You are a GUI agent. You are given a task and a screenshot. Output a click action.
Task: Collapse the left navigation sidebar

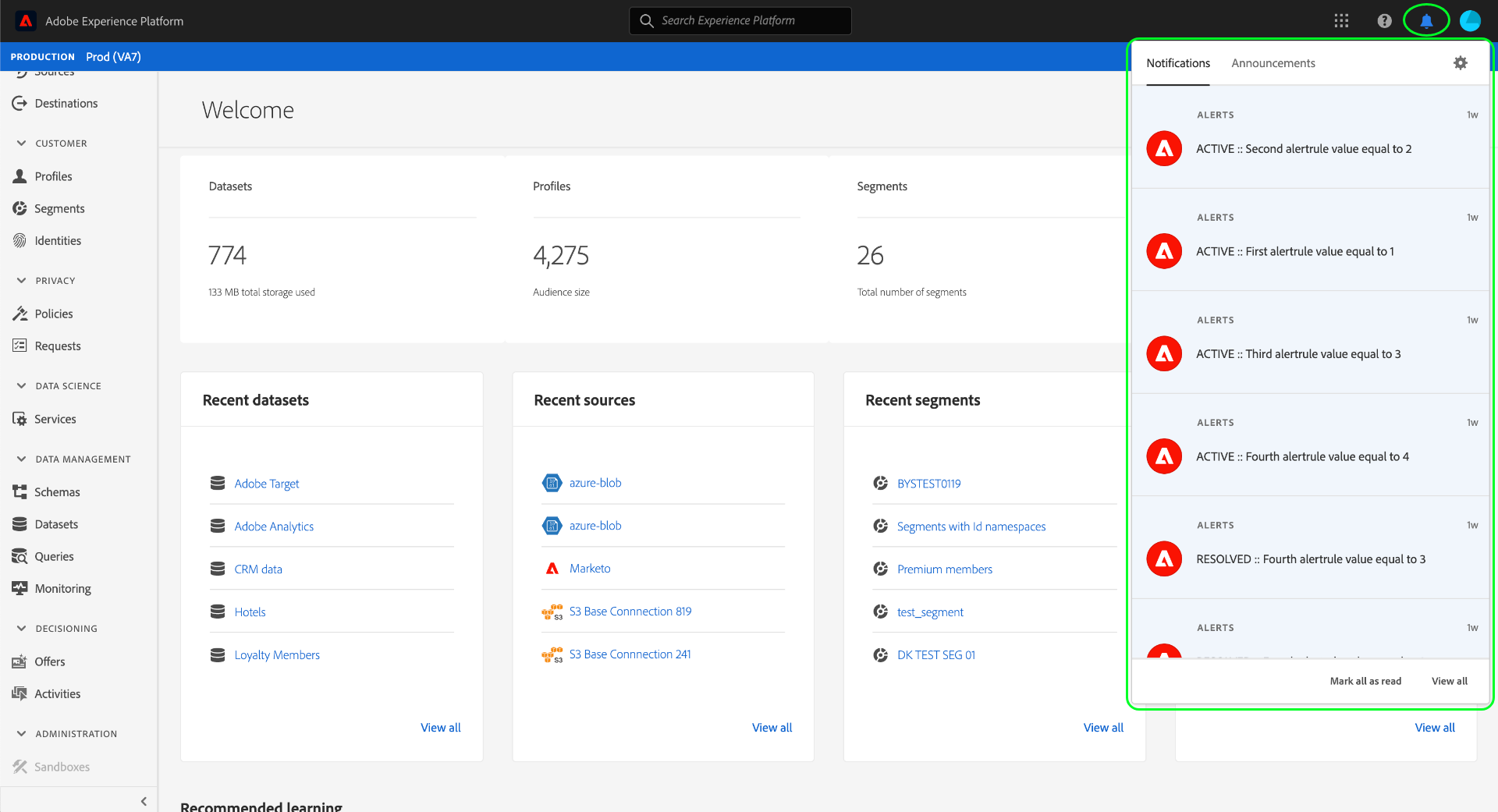click(x=144, y=801)
